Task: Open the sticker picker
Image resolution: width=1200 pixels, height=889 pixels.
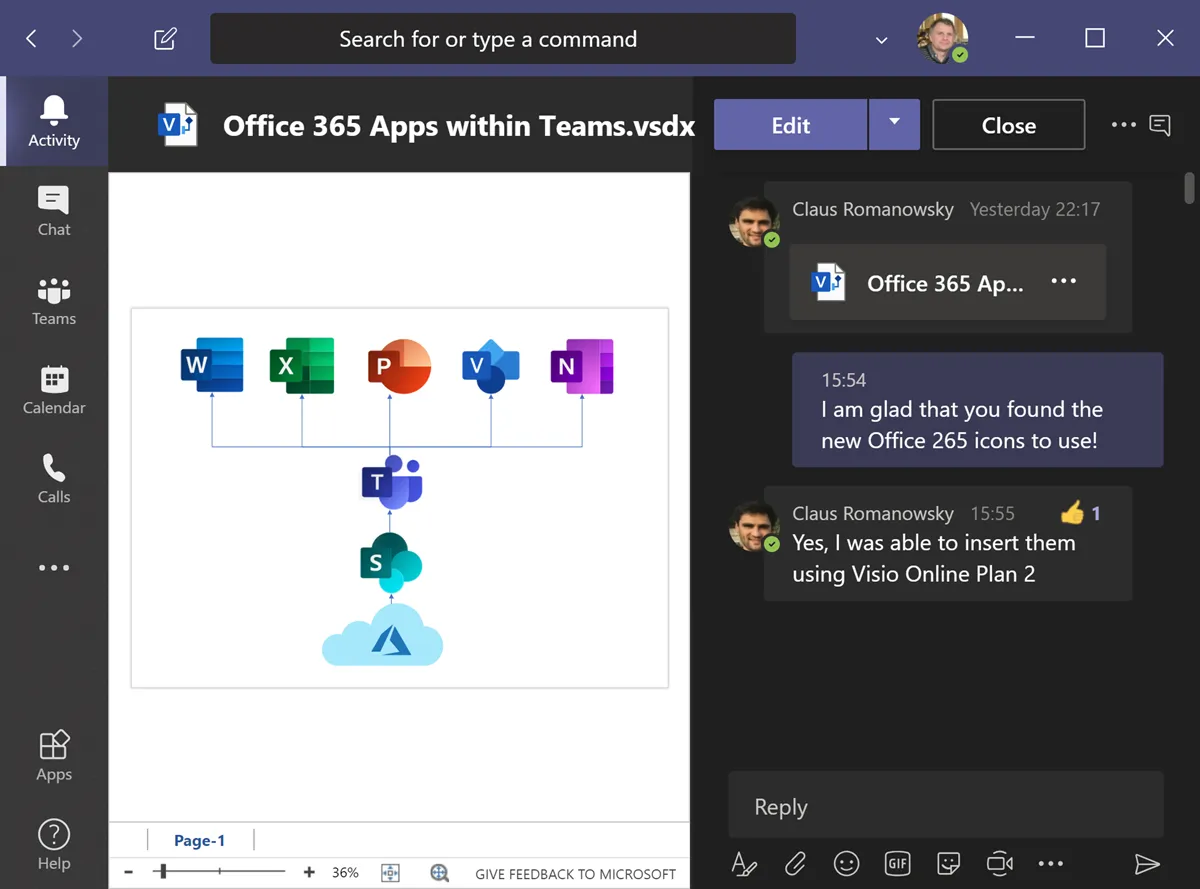Action: 948,863
